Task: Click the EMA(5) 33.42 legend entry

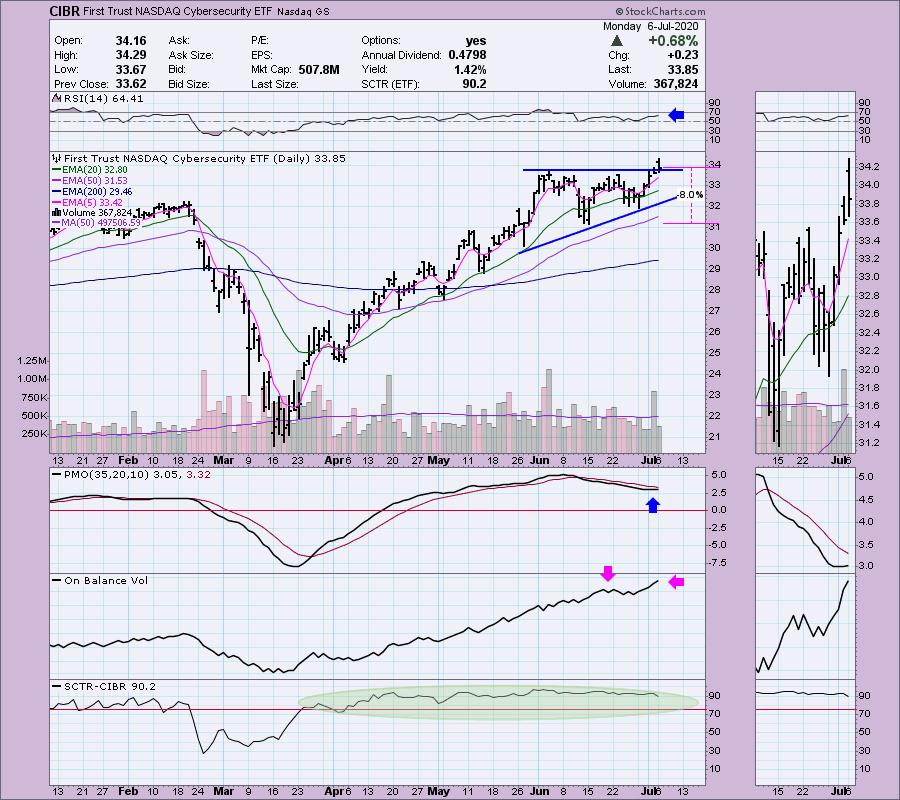Action: pos(88,203)
